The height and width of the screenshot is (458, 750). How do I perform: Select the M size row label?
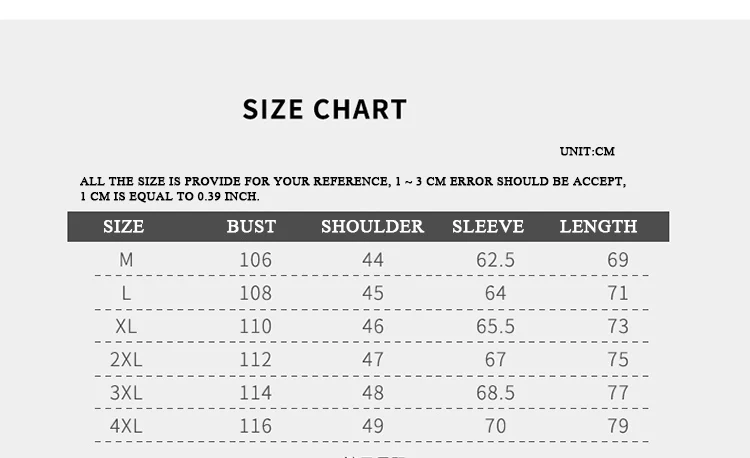click(126, 260)
